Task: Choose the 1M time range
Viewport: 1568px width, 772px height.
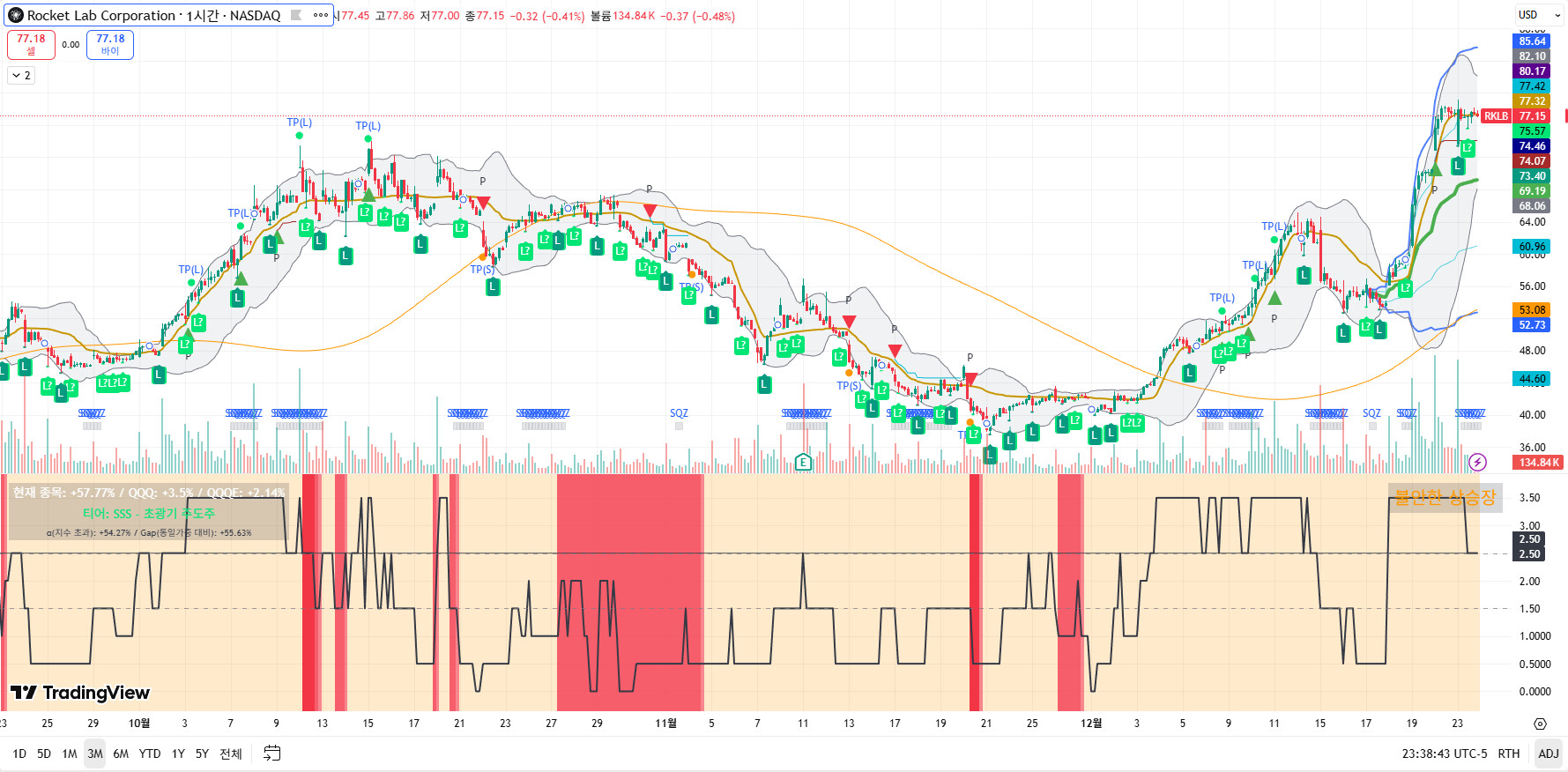Action: coord(70,753)
